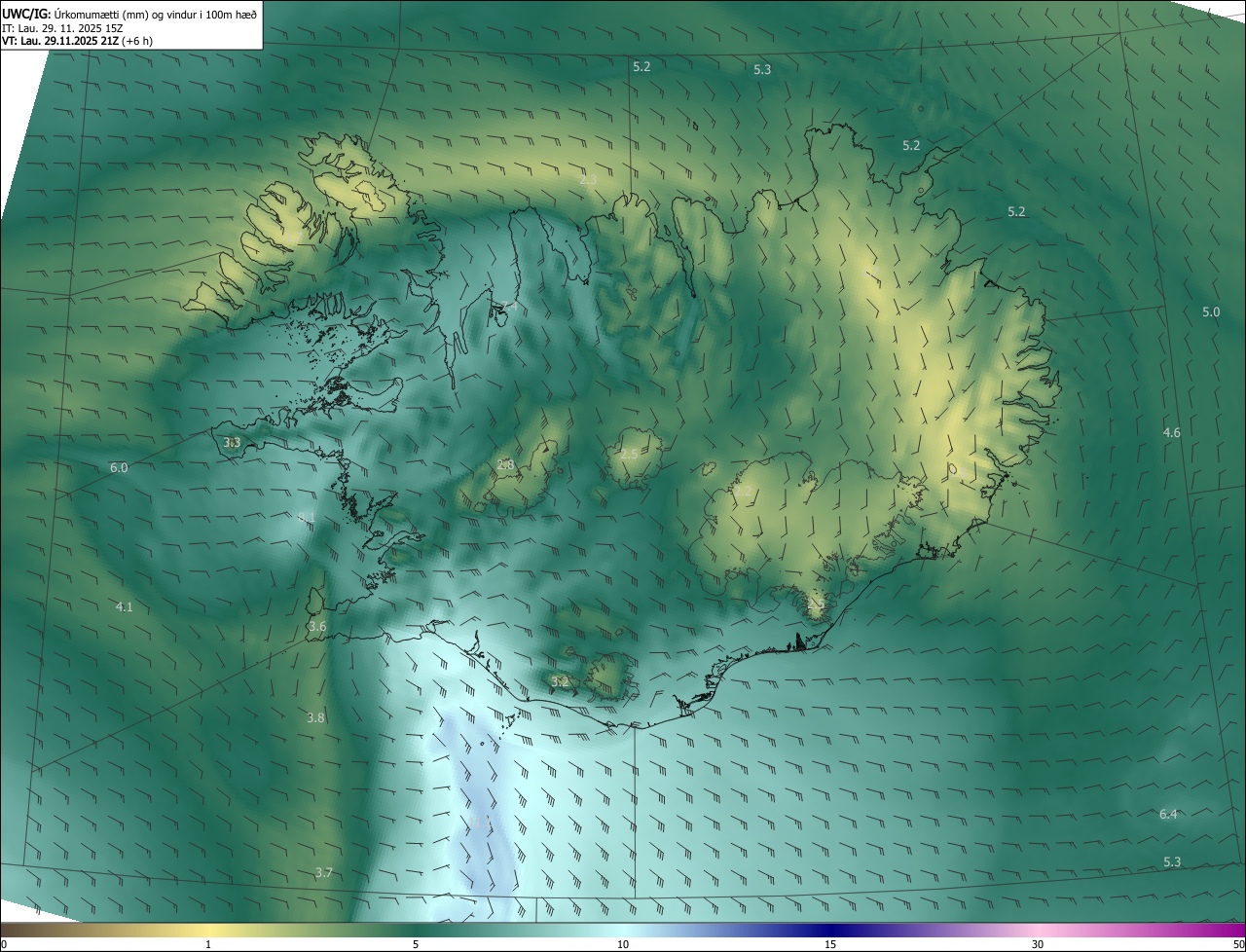Screen dimensions: 1246x952
Task: Click the 0 tick on the color scale
Action: [x=4, y=944]
